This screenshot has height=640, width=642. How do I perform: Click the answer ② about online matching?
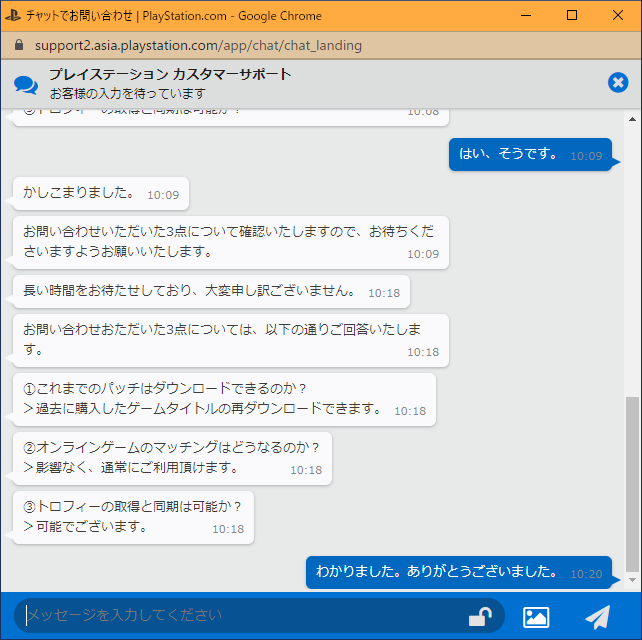(x=172, y=458)
